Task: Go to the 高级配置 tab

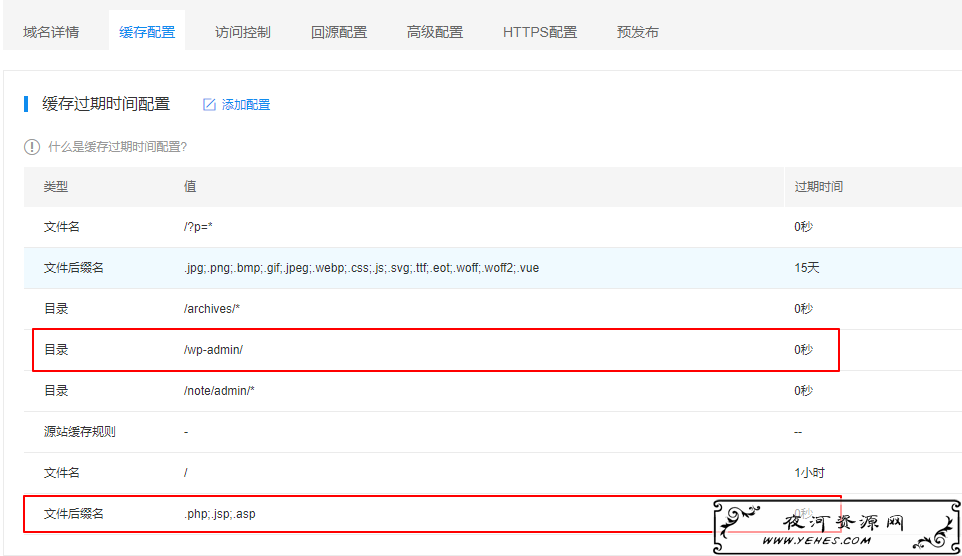Action: point(435,32)
